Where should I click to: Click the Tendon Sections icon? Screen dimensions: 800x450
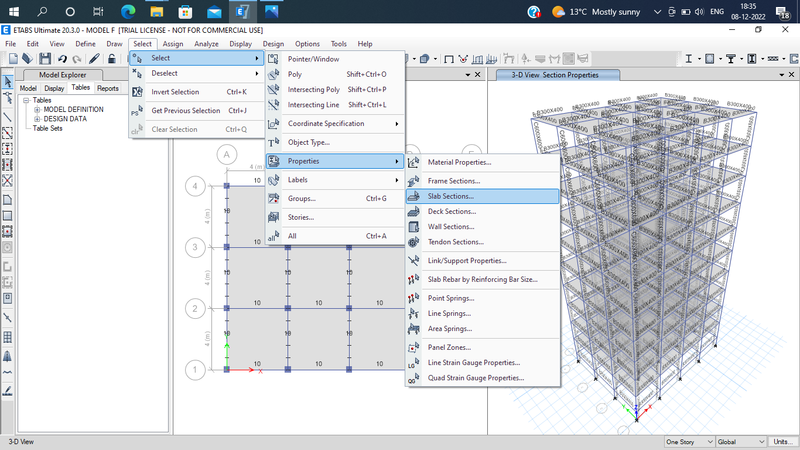click(414, 242)
